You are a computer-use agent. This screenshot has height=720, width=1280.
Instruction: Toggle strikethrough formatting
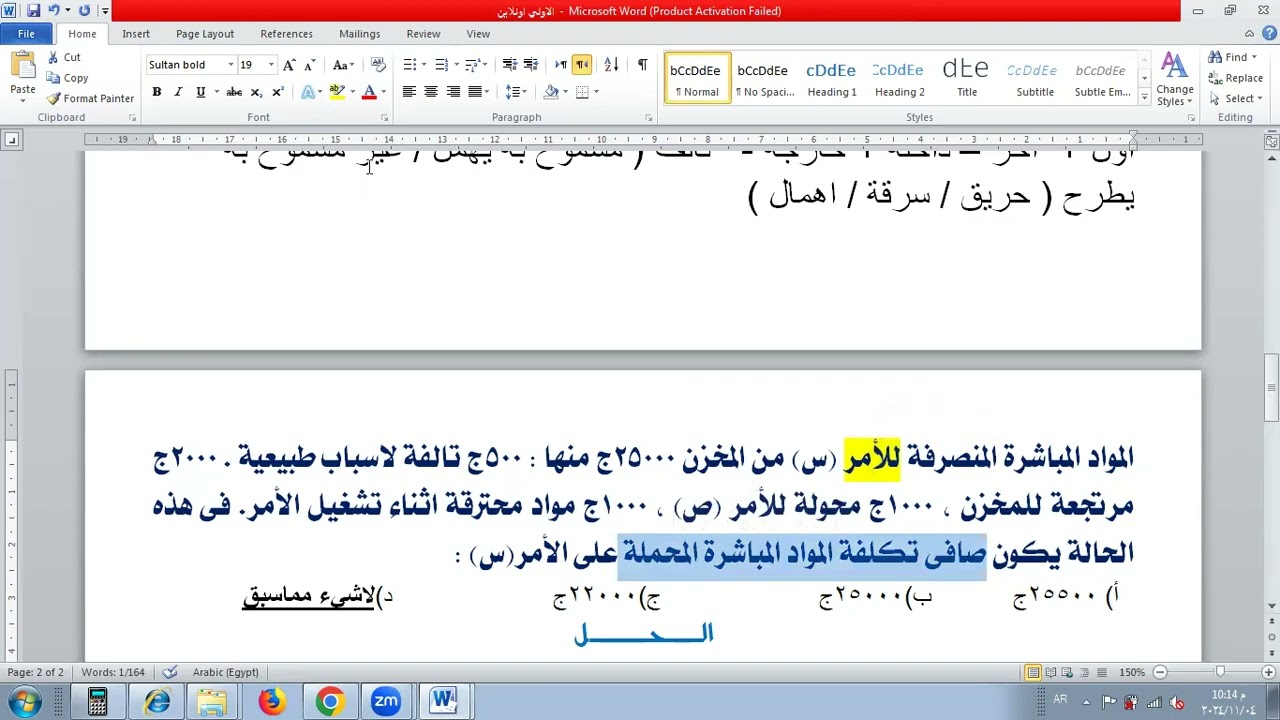pos(234,92)
